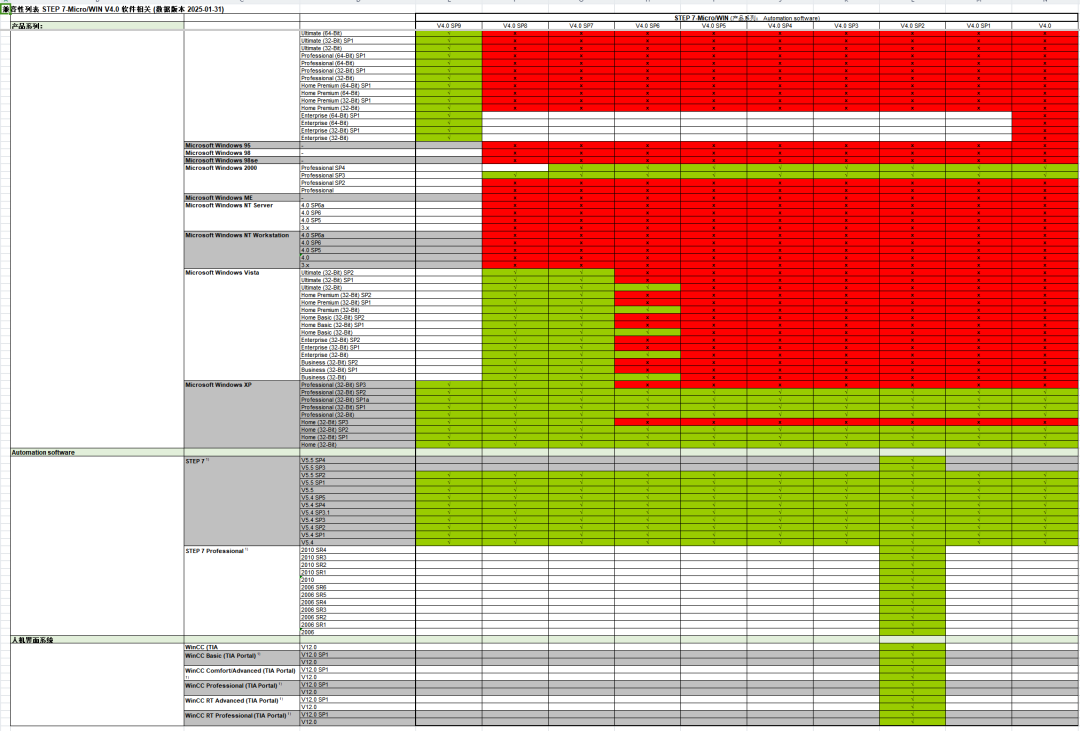Image resolution: width=1080 pixels, height=731 pixels.
Task: Click the Microsoft Windows 98se cell
Action: [242, 161]
